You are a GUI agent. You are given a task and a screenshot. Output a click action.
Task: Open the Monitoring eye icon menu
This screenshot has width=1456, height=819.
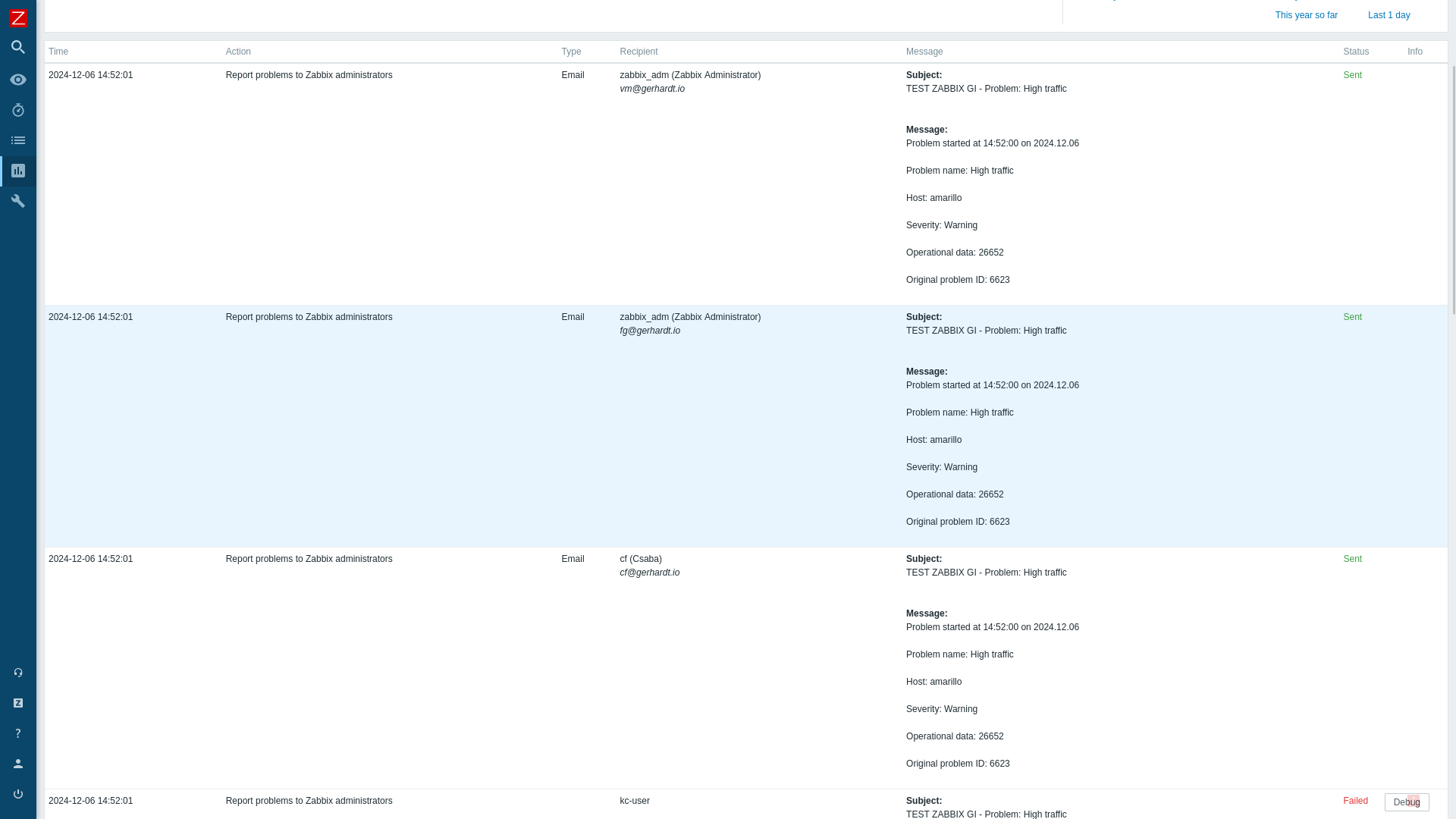point(18,80)
